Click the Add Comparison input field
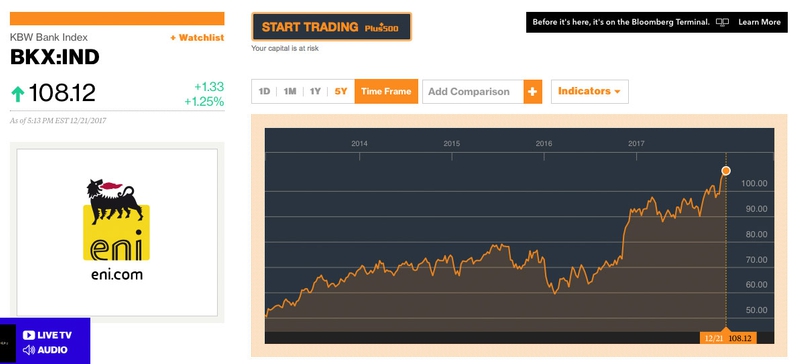800x364 pixels. tap(473, 91)
